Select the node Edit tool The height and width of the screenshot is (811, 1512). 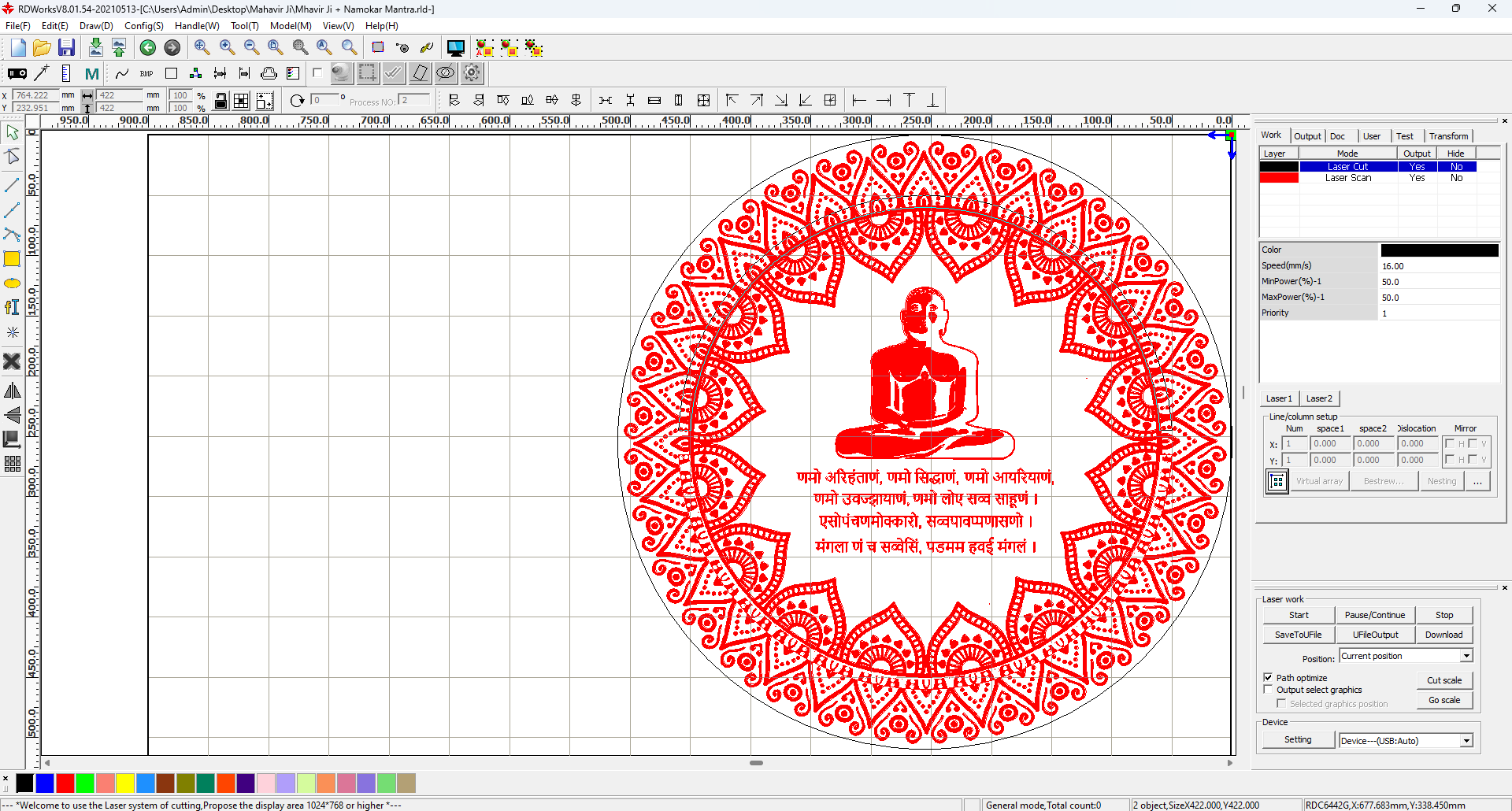tap(13, 156)
